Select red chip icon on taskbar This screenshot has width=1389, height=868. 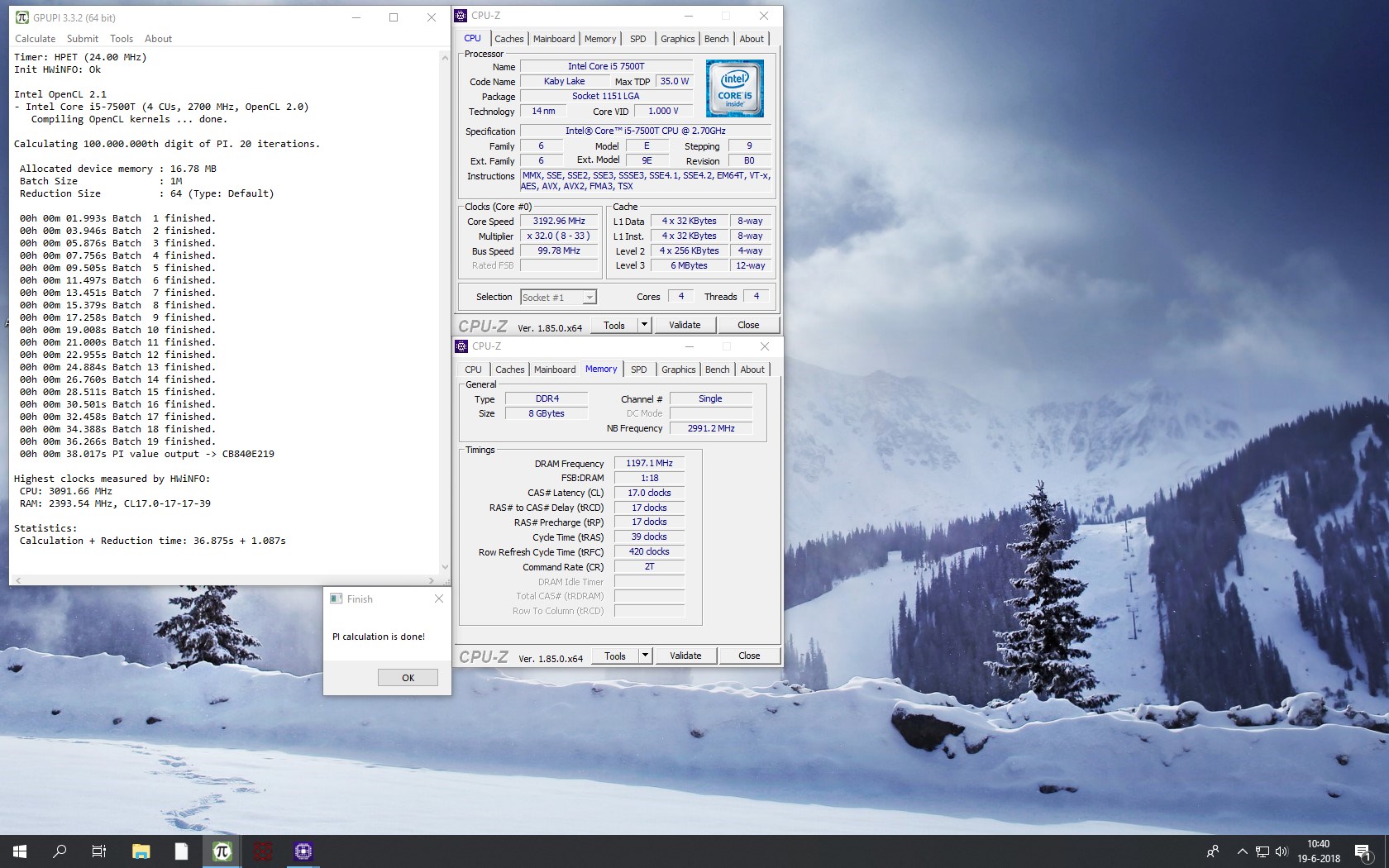click(x=262, y=851)
